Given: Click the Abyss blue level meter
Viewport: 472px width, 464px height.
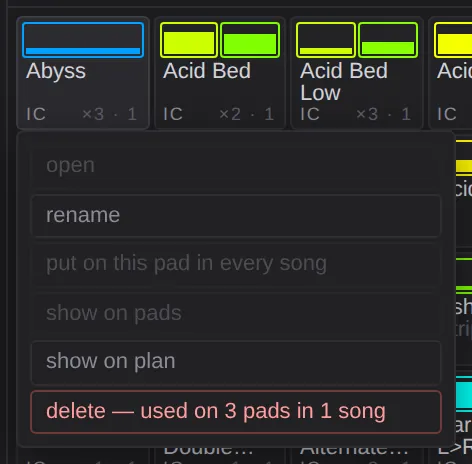Looking at the screenshot, I should 83,40.
